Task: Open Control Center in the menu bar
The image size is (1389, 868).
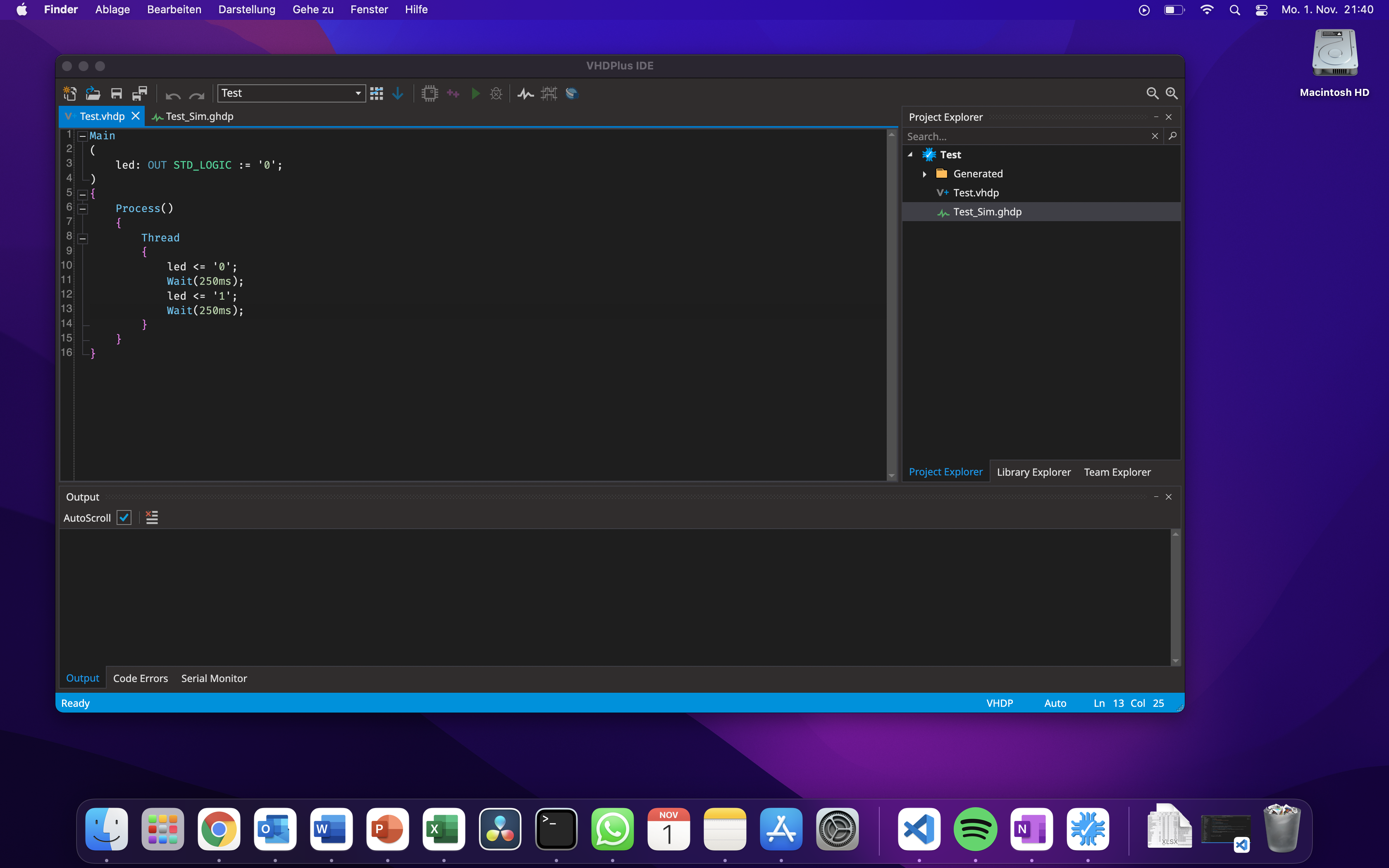Action: [1261, 10]
